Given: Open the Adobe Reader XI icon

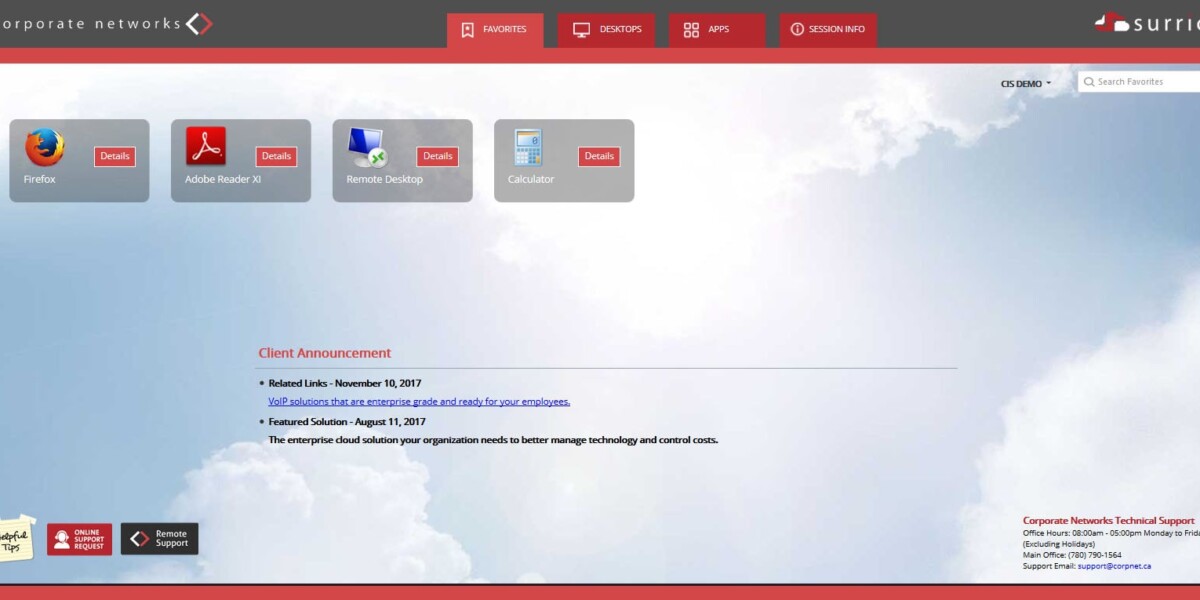Looking at the screenshot, I should (x=206, y=147).
